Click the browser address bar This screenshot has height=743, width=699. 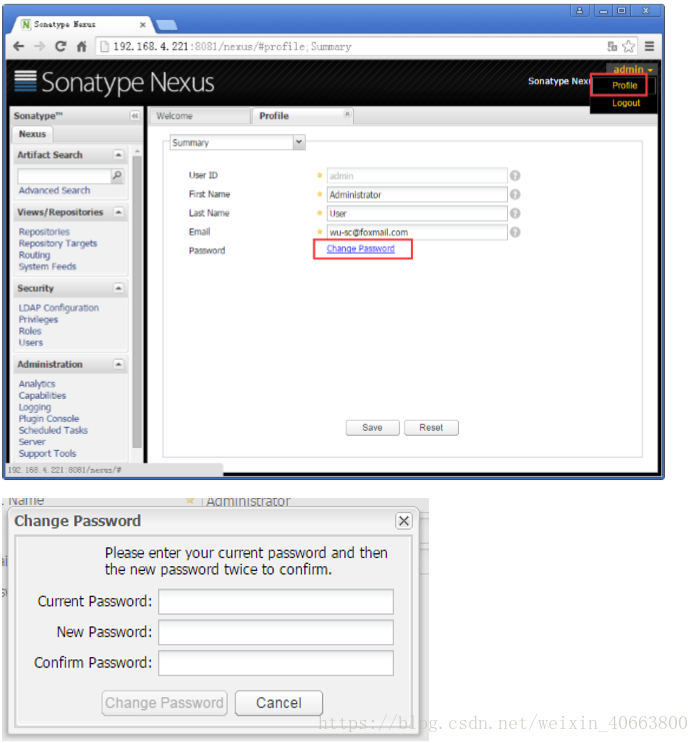(351, 46)
